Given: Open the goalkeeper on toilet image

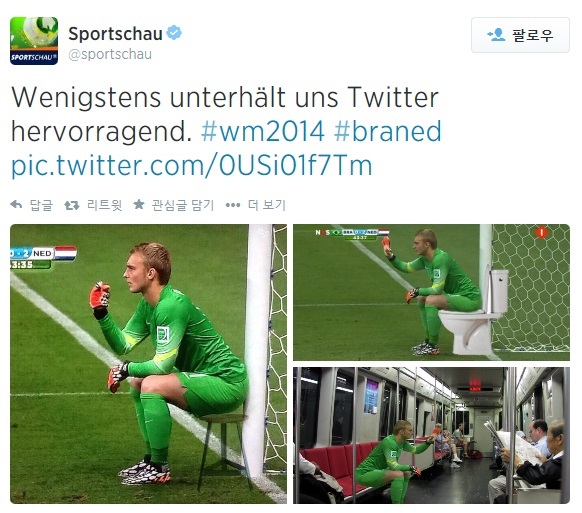Looking at the screenshot, I should click(x=431, y=293).
